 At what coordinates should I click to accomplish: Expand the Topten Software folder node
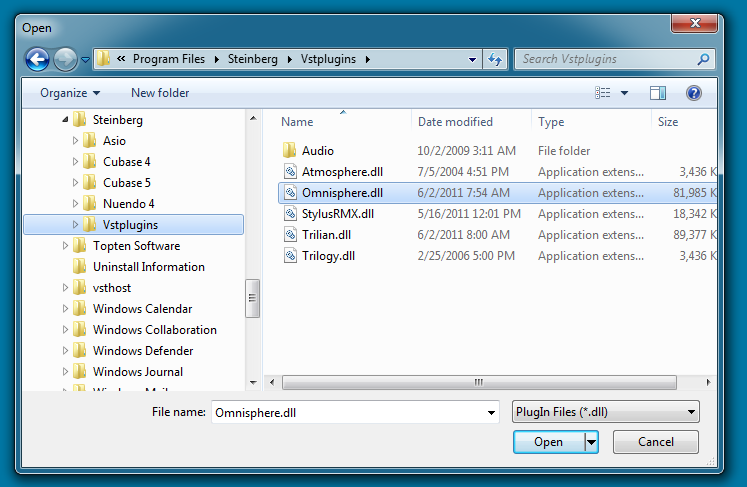point(65,245)
